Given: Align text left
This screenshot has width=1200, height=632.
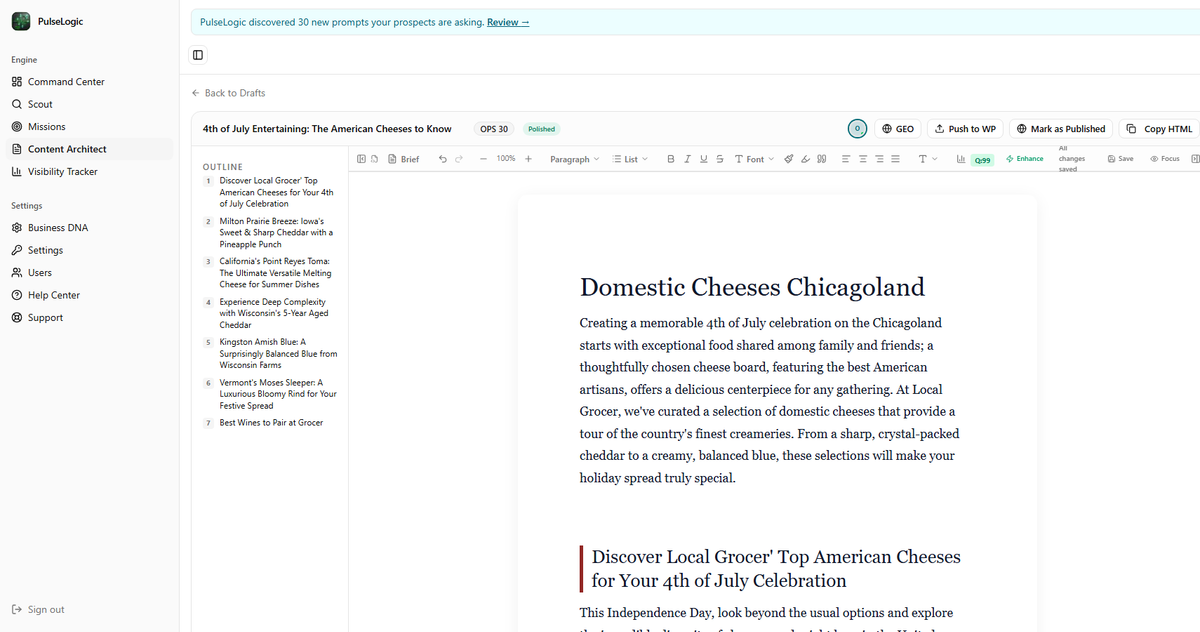Looking at the screenshot, I should click(x=846, y=159).
